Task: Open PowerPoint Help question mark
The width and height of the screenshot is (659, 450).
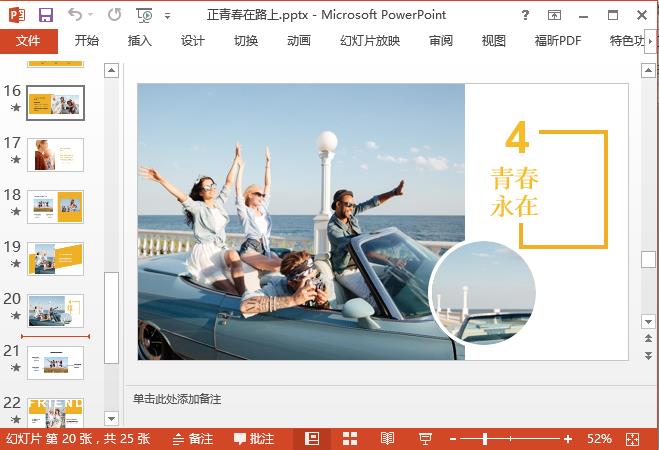Action: point(526,15)
